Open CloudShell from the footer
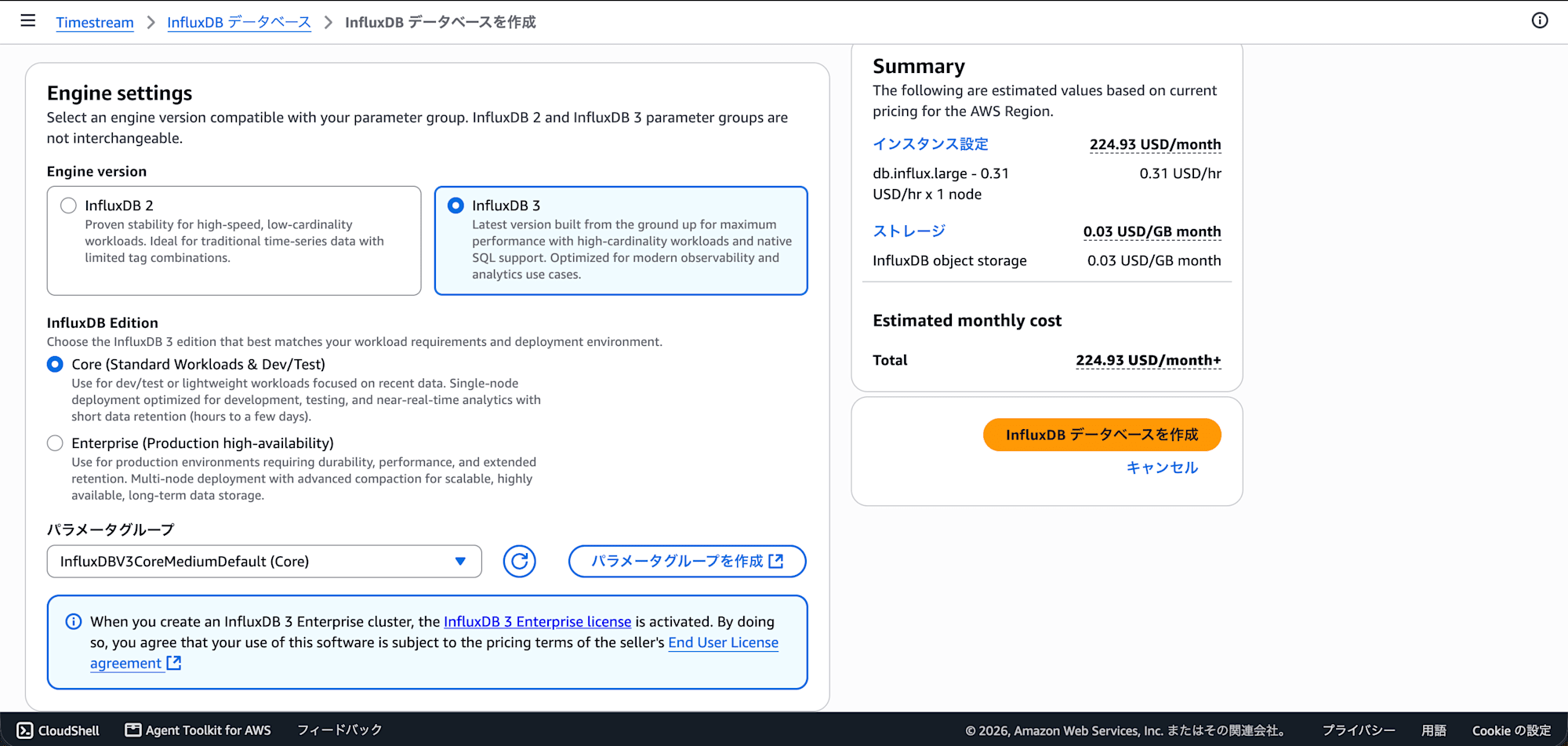 coord(59,730)
